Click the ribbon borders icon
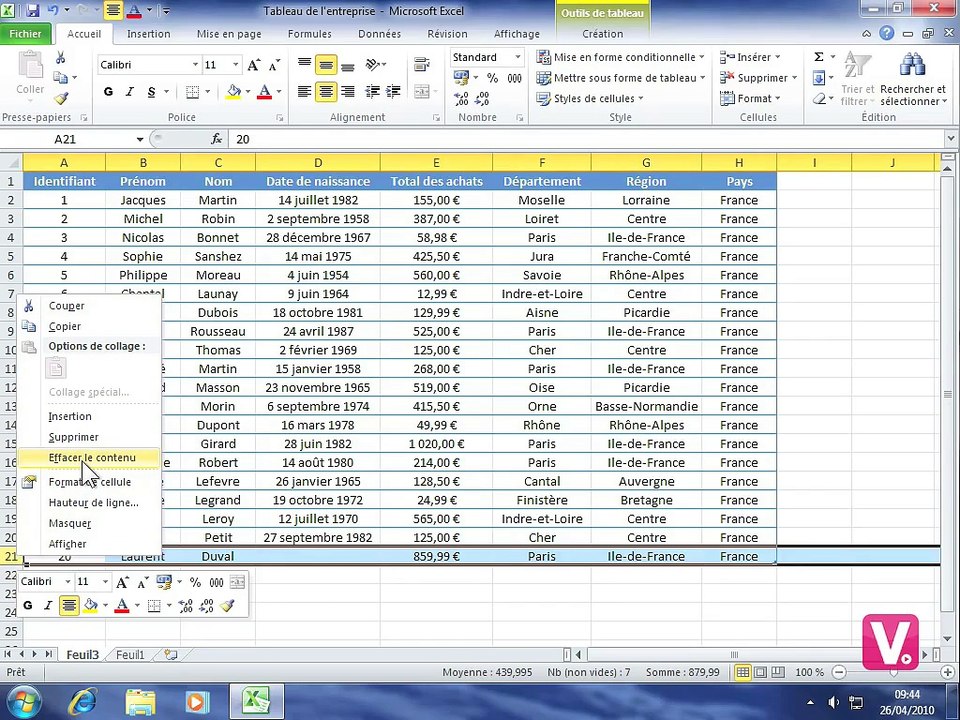The height and width of the screenshot is (720, 960). coord(192,92)
